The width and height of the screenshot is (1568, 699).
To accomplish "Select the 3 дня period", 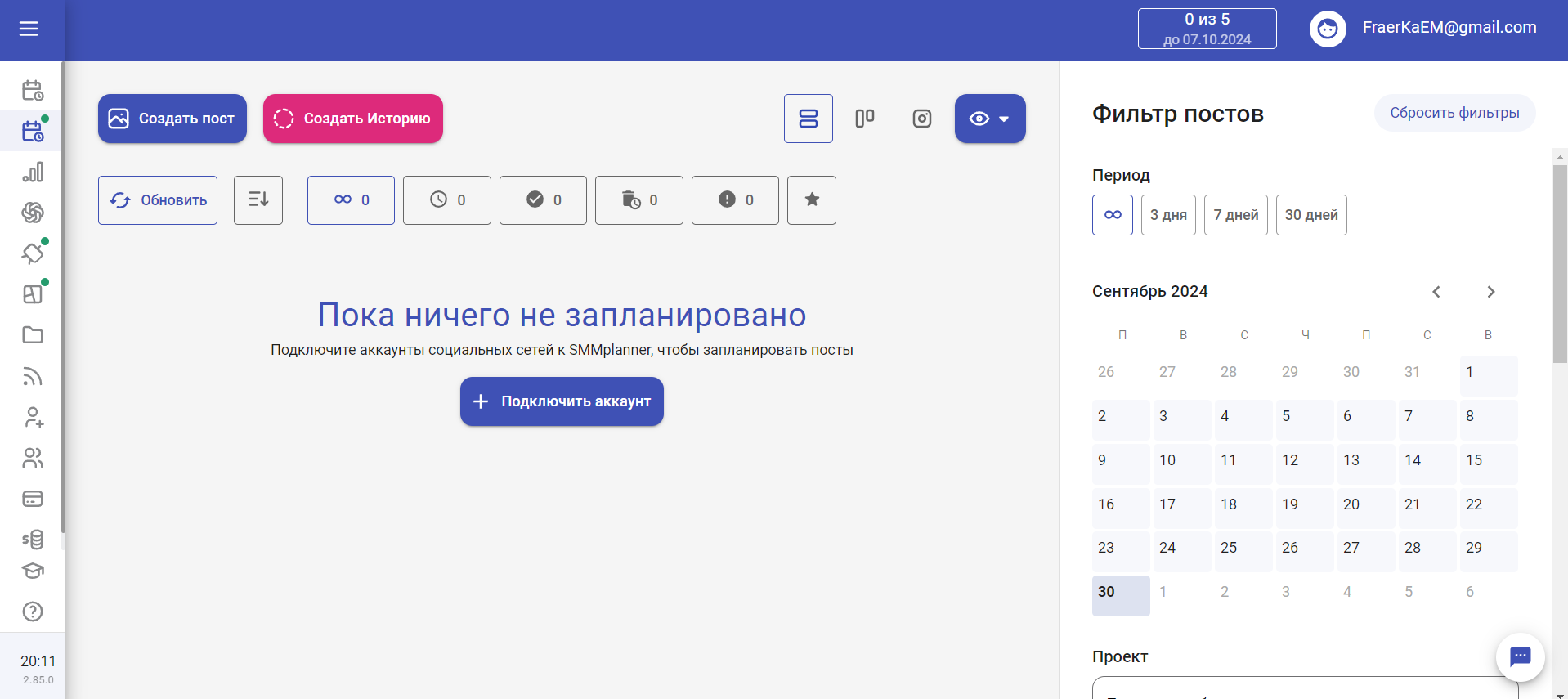I will 1168,215.
